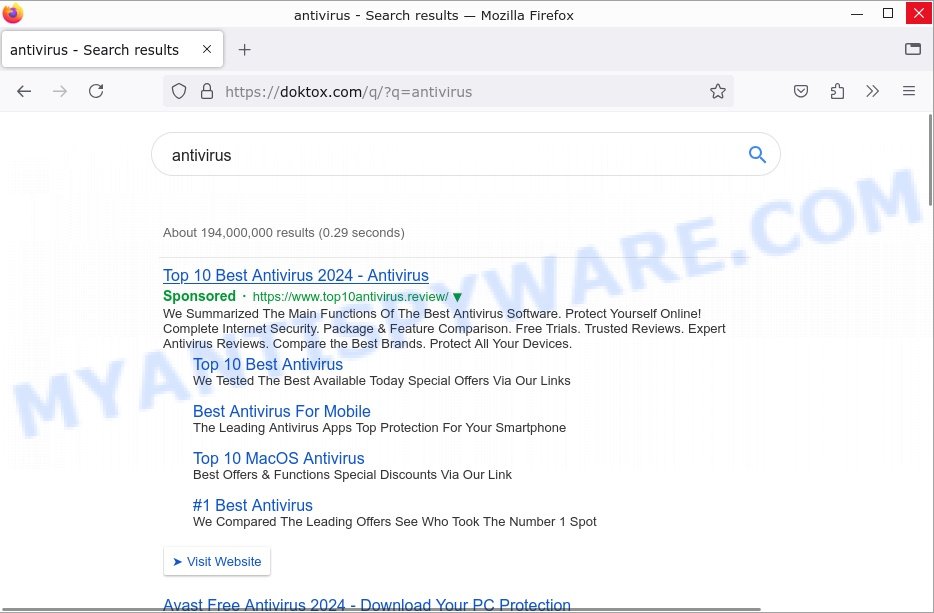Click the About 194,000,000 results text

pyautogui.click(x=284, y=232)
